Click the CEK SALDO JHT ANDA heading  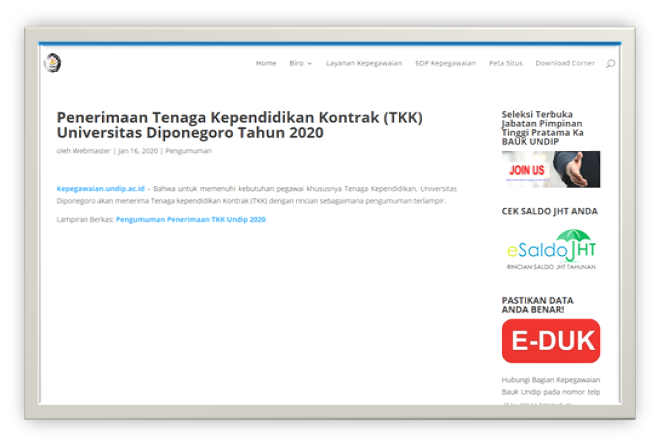[546, 211]
